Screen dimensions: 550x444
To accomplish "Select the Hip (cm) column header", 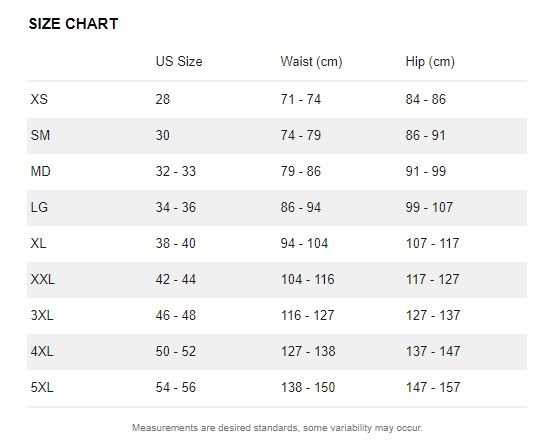I will (x=430, y=61).
